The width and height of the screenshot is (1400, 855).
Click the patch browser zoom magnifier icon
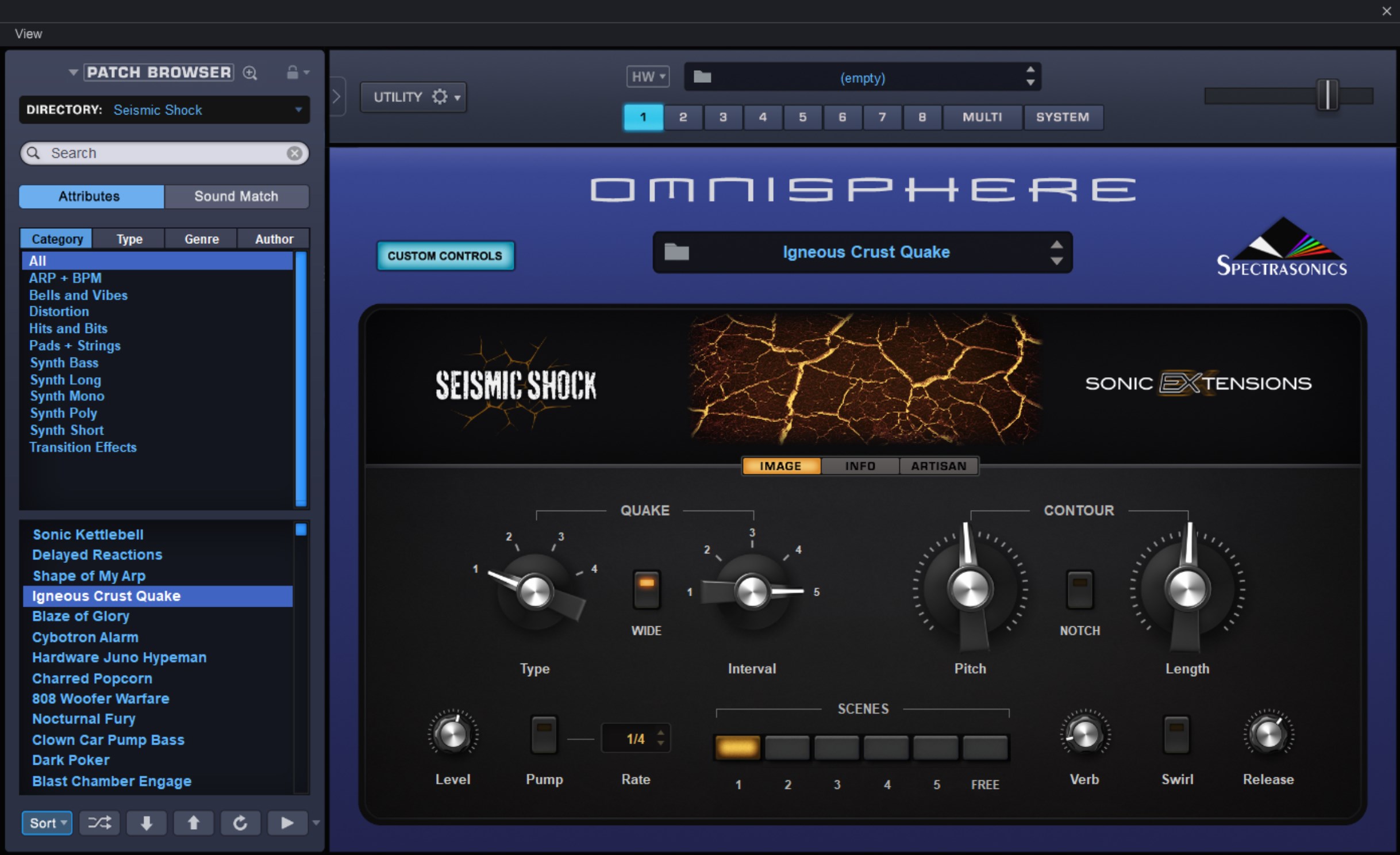(250, 73)
